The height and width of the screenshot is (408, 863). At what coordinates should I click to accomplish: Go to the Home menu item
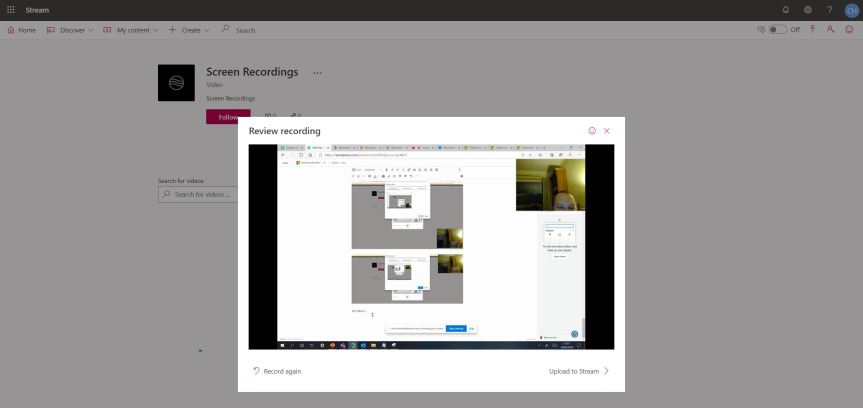tap(21, 30)
